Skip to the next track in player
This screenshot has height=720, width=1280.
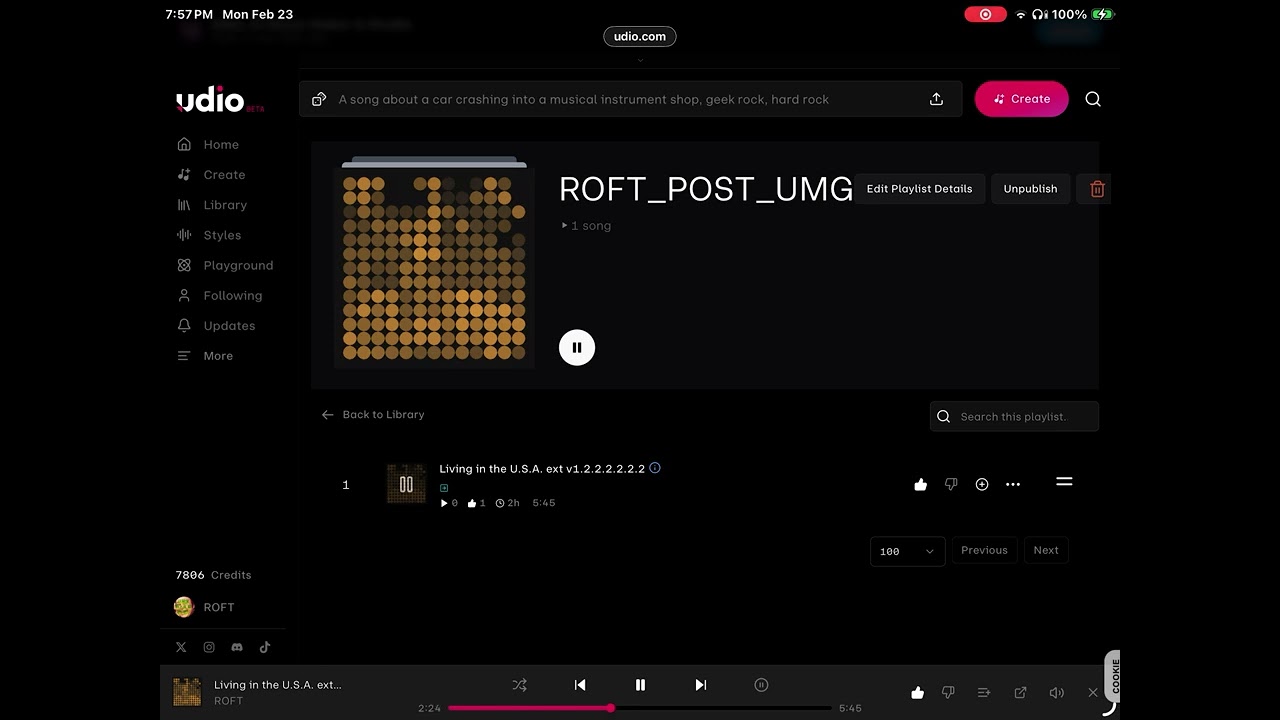click(x=700, y=685)
